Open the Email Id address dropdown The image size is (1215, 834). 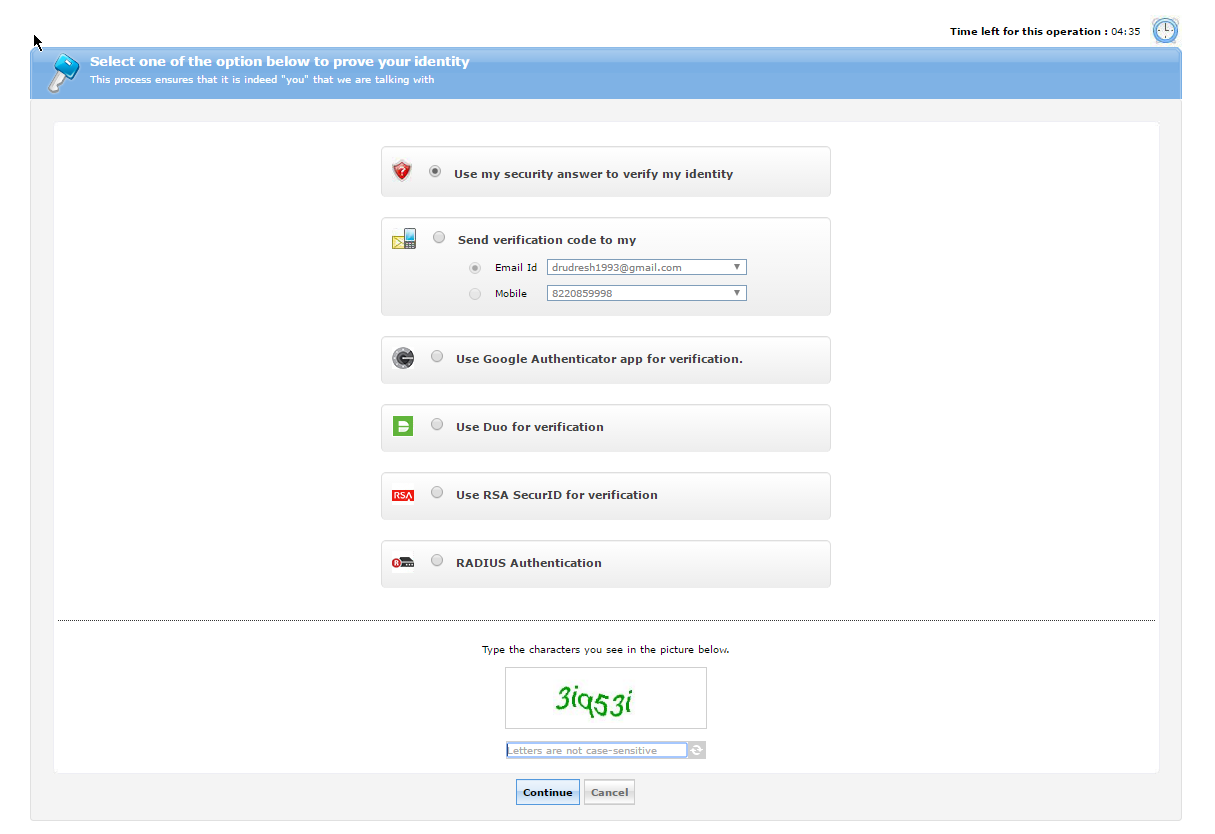point(646,268)
